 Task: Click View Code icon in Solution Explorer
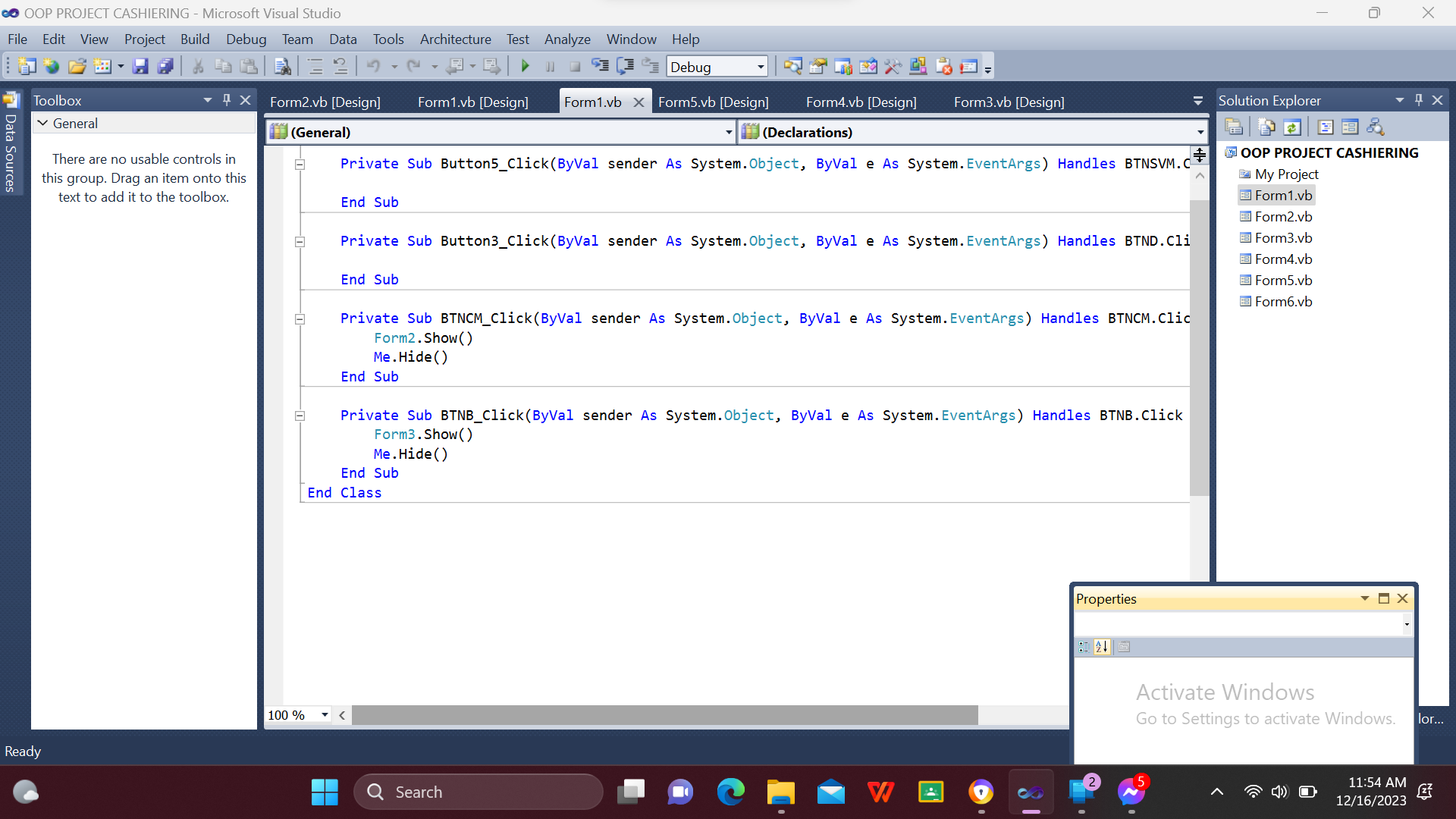(x=1326, y=127)
